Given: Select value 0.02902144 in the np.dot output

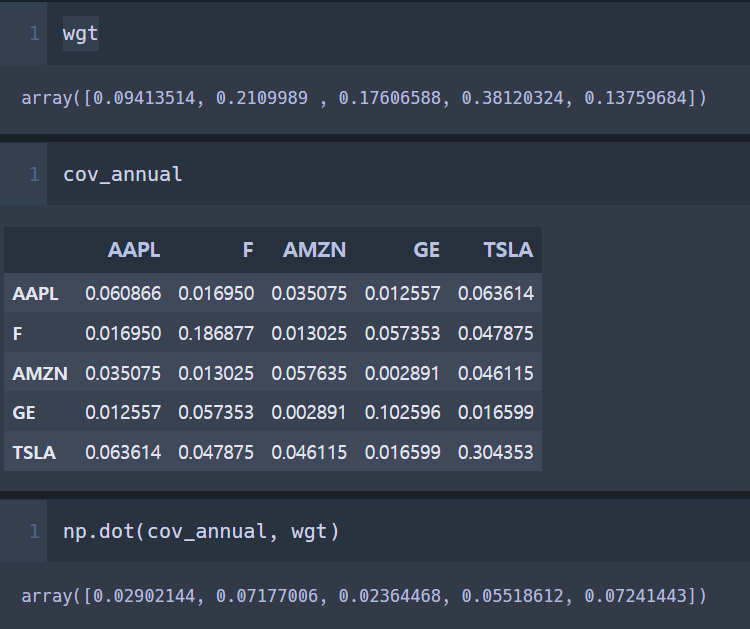Looking at the screenshot, I should 144,596.
